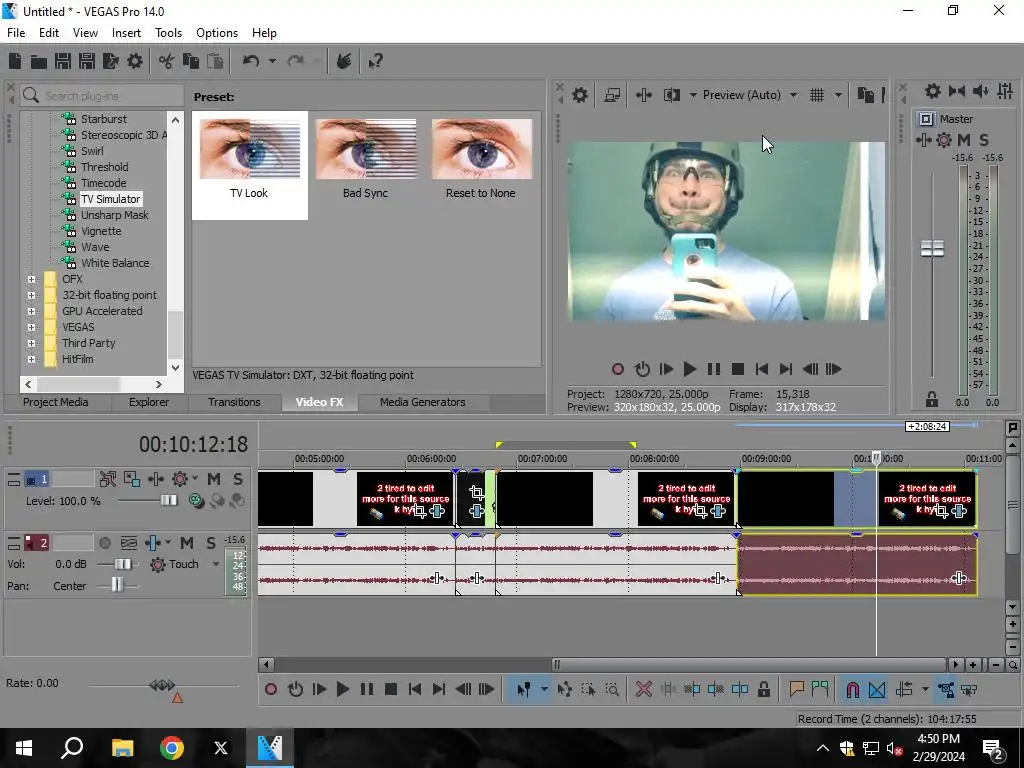Click Record button in timeline transport

[271, 689]
